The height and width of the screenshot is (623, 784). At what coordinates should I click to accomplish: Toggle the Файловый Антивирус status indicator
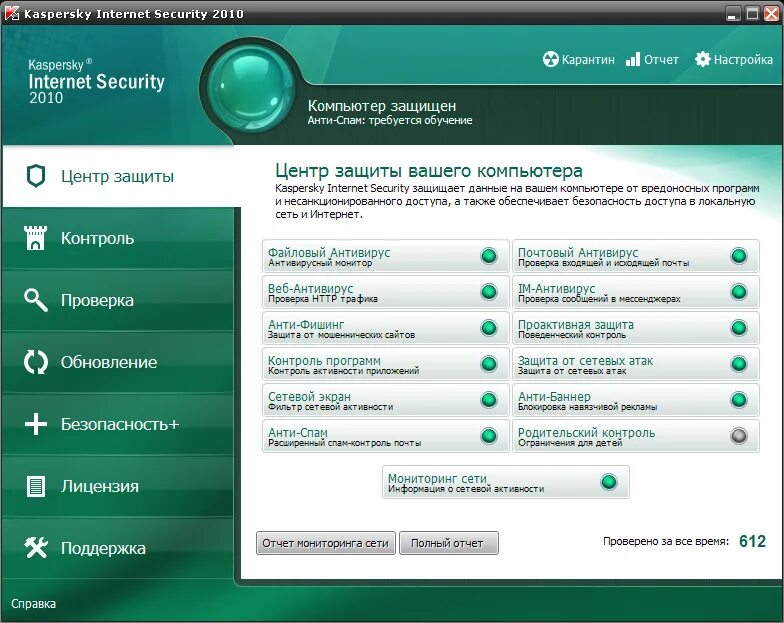point(488,256)
